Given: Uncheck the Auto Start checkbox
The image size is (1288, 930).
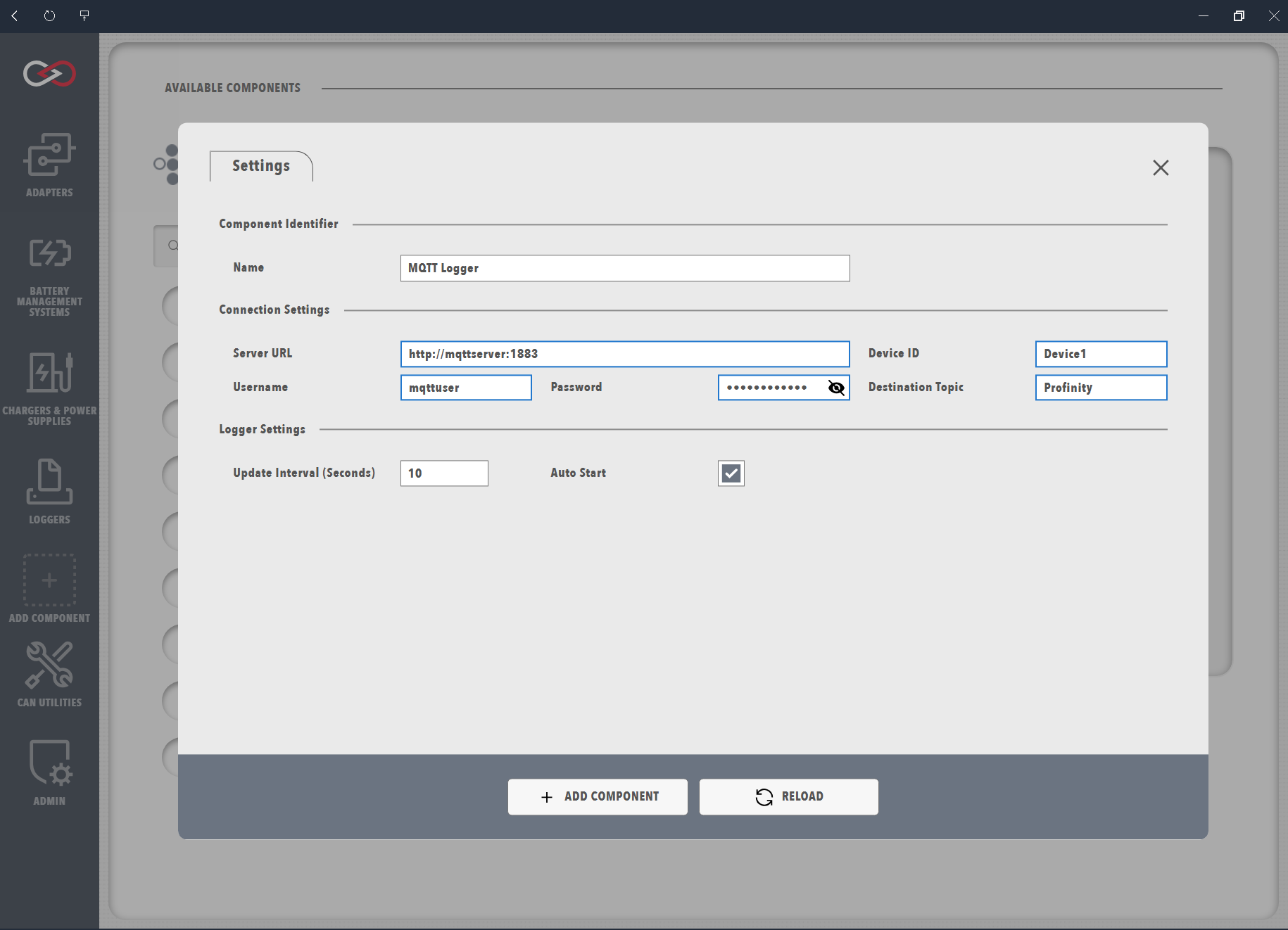Looking at the screenshot, I should click(x=731, y=473).
